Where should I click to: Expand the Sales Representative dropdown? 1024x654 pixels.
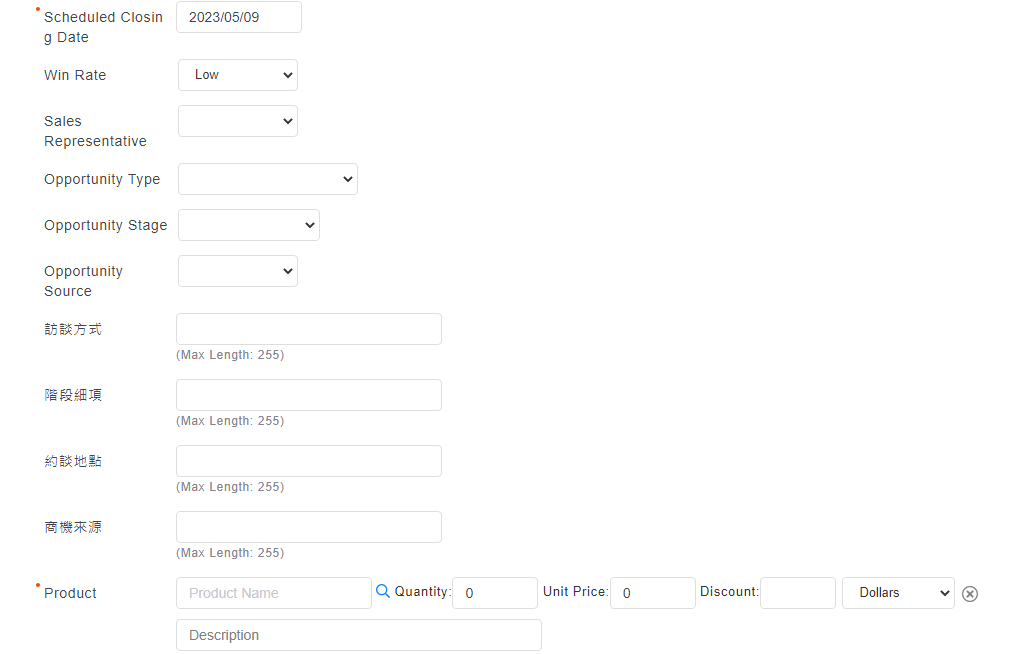point(238,121)
